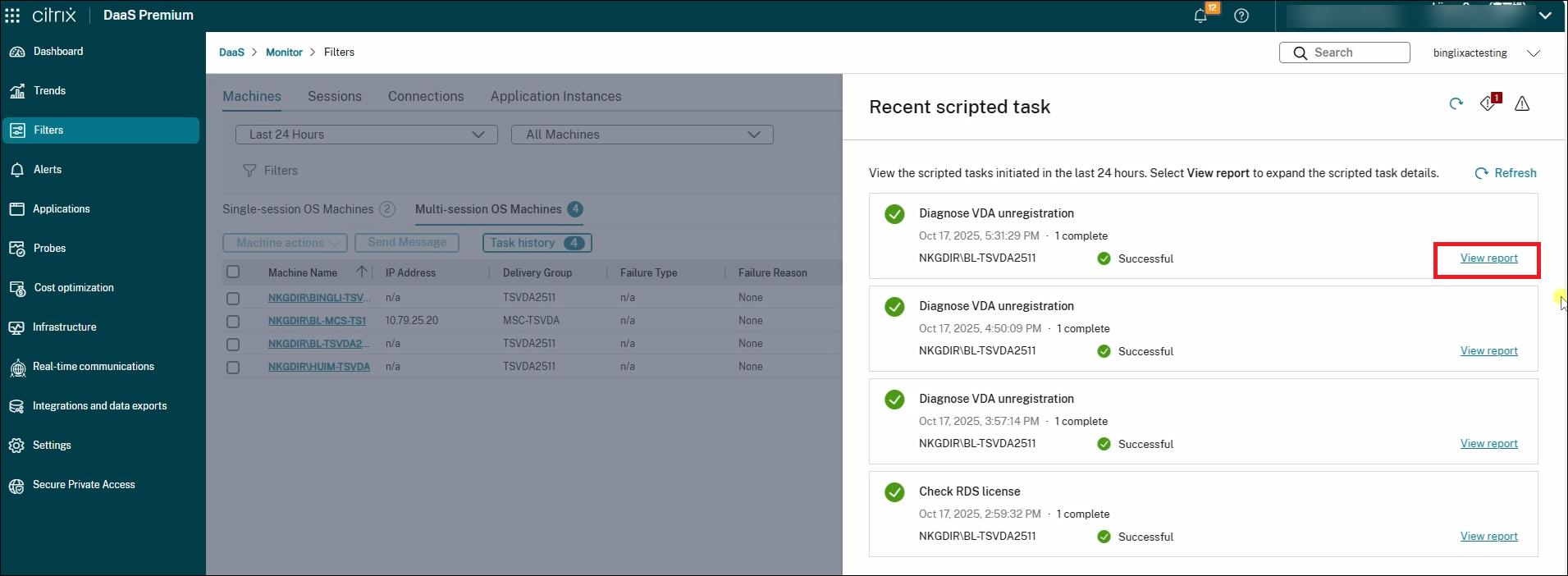Expand the binglixactesting account dropdown

[x=1486, y=53]
